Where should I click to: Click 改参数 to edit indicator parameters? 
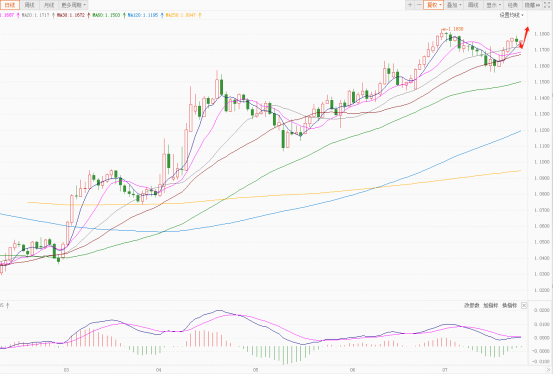pyautogui.click(x=471, y=305)
